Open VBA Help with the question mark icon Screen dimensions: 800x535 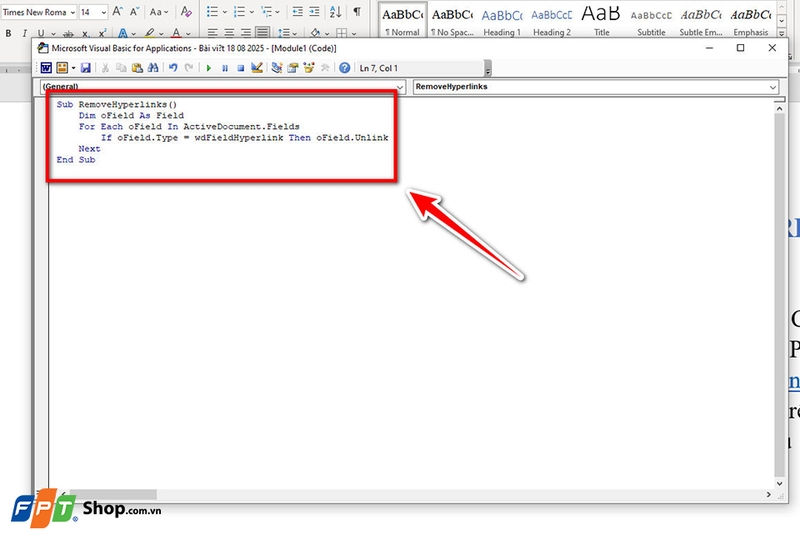tap(345, 68)
